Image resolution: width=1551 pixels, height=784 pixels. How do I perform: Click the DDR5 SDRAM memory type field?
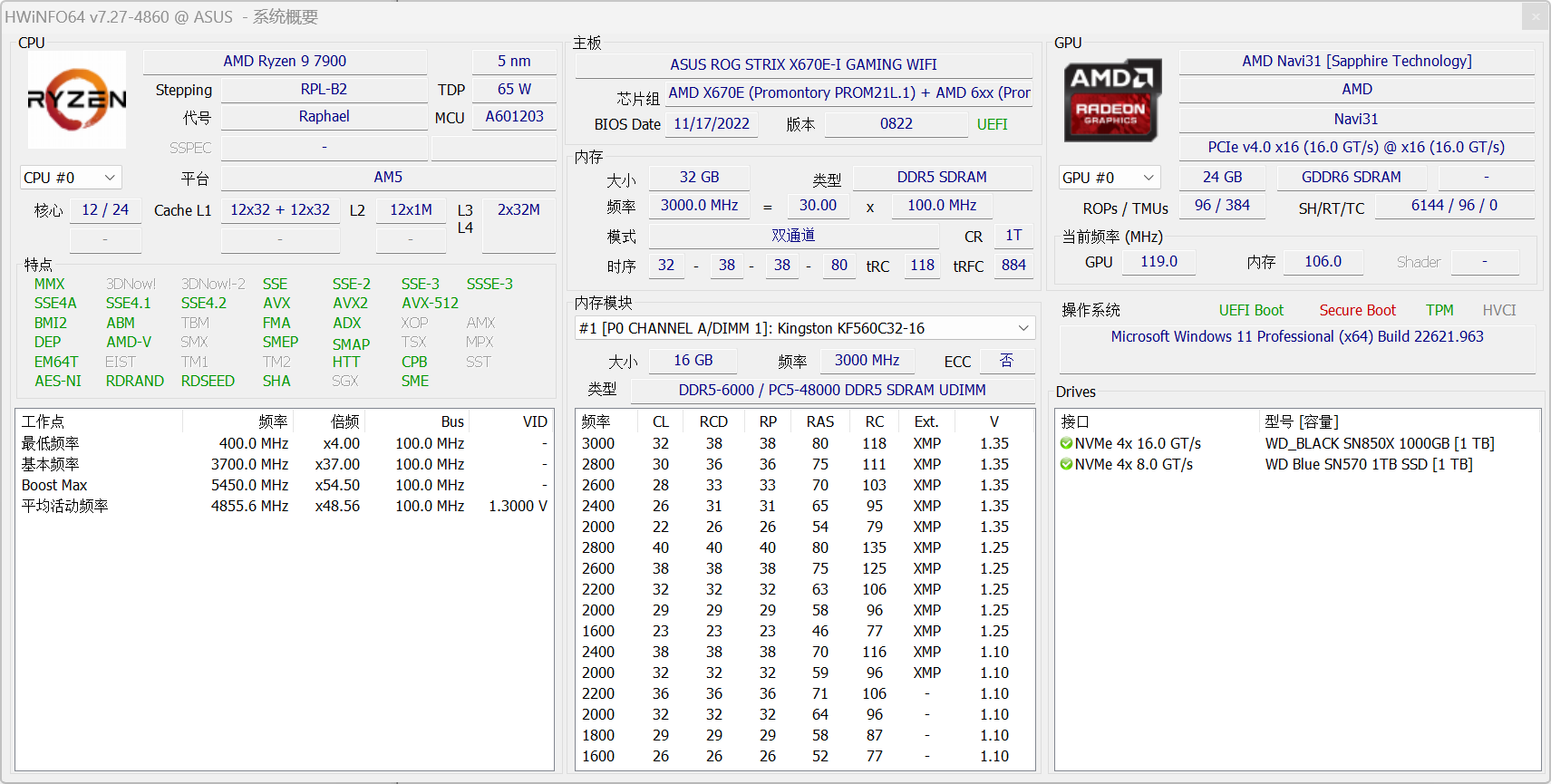942,177
